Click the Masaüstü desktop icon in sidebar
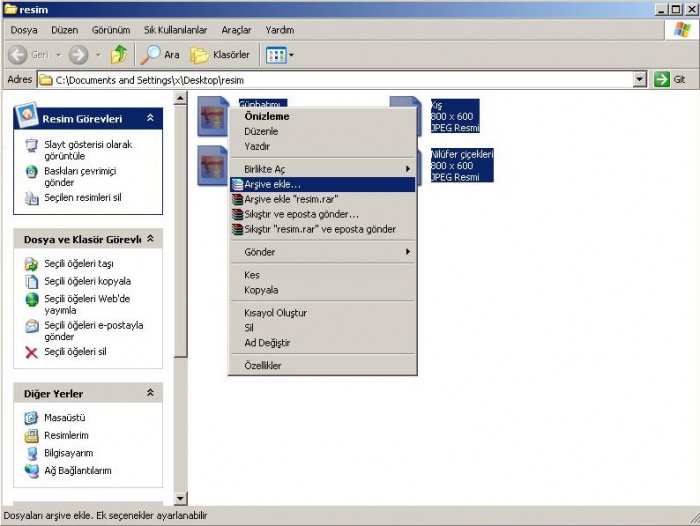This screenshot has height=526, width=700. coord(32,417)
